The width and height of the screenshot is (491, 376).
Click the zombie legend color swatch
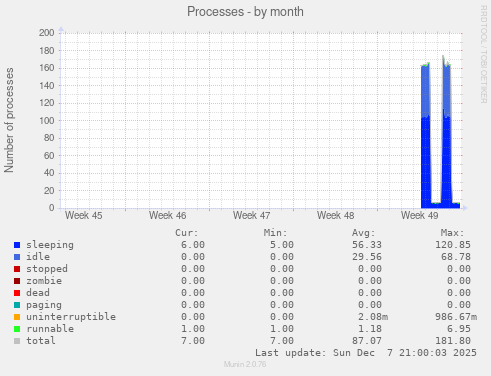coord(17,281)
